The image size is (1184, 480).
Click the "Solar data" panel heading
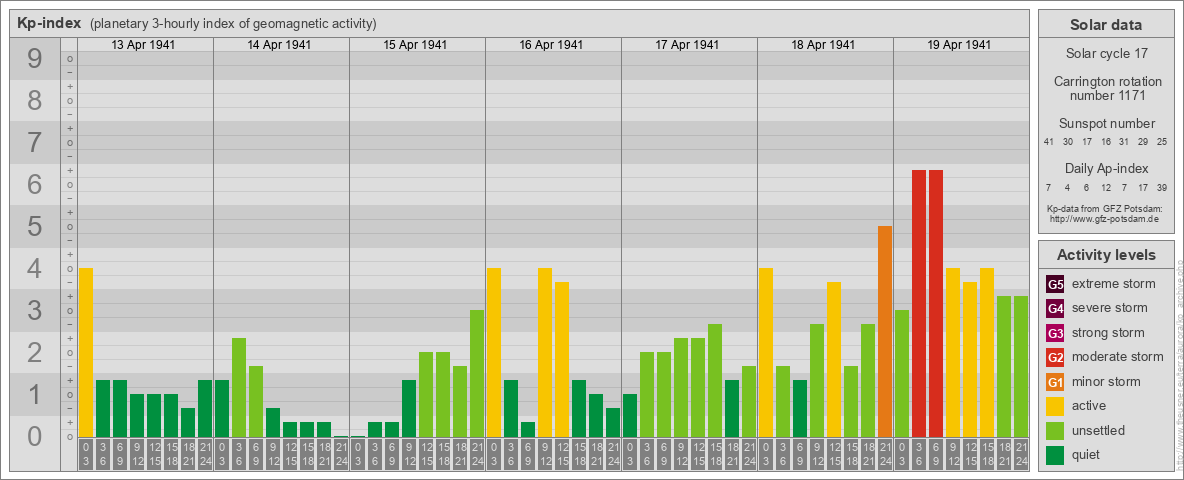point(1105,25)
